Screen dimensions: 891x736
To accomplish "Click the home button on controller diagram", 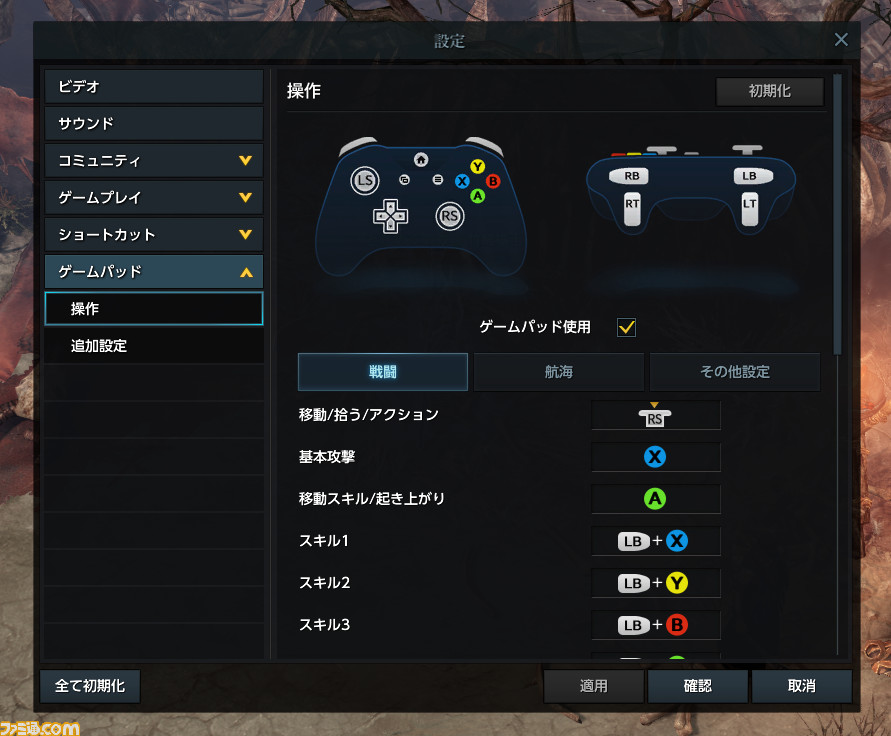I will pos(420,160).
